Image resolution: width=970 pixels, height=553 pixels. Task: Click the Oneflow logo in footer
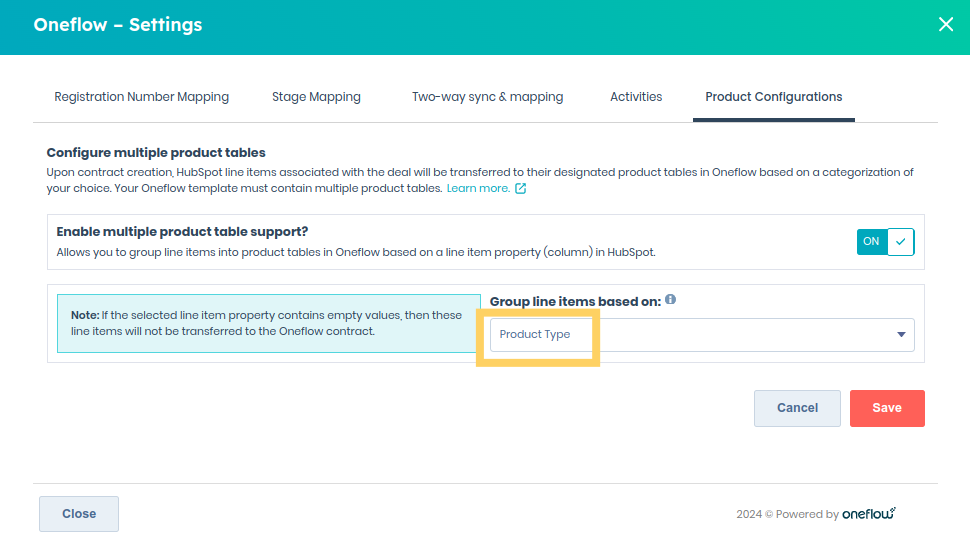869,514
